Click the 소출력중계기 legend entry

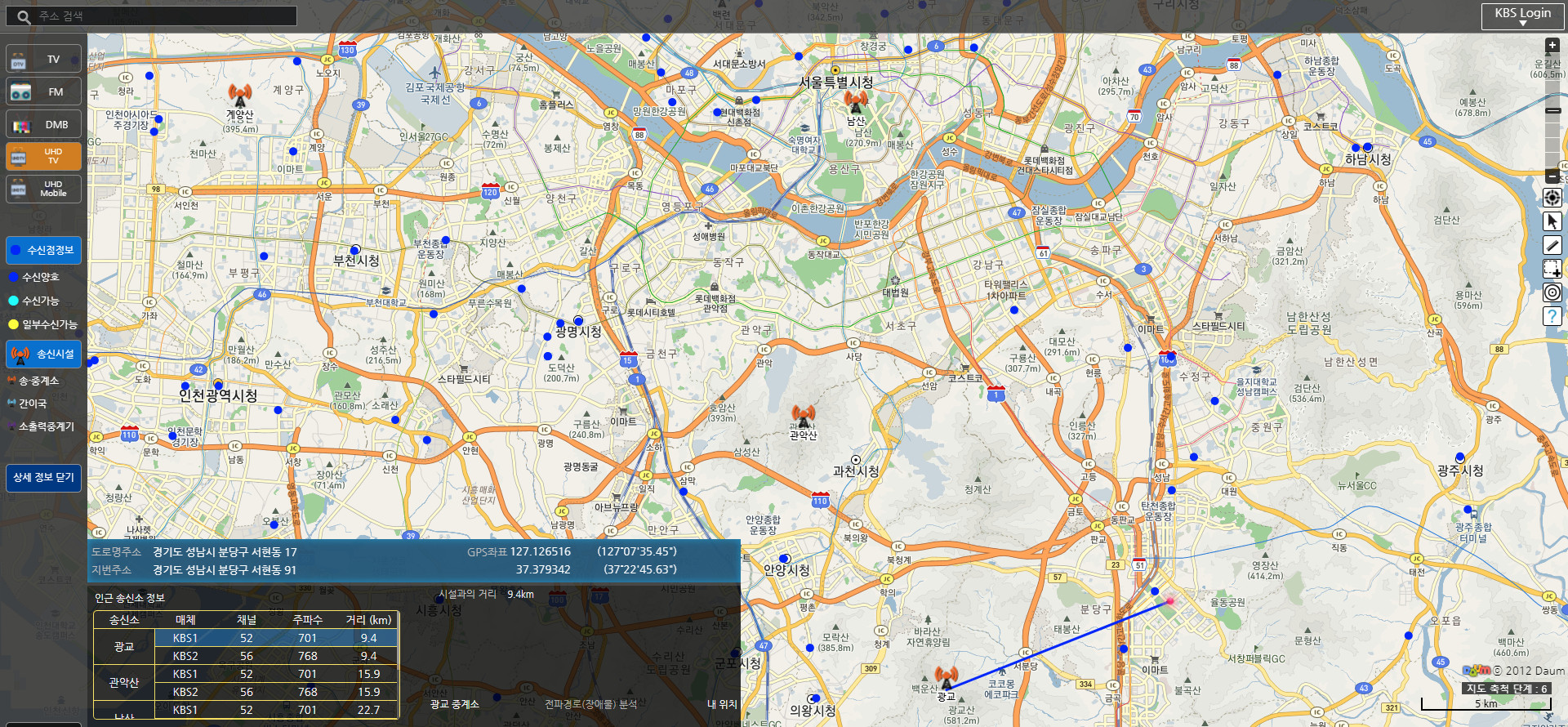41,426
